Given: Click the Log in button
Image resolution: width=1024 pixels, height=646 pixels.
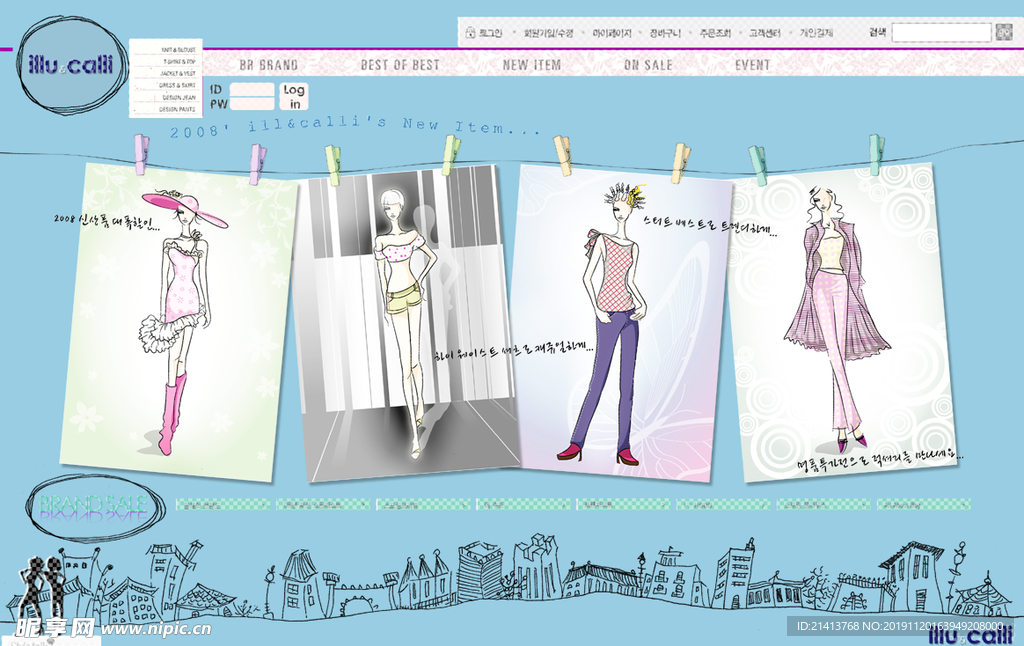Looking at the screenshot, I should tap(294, 96).
